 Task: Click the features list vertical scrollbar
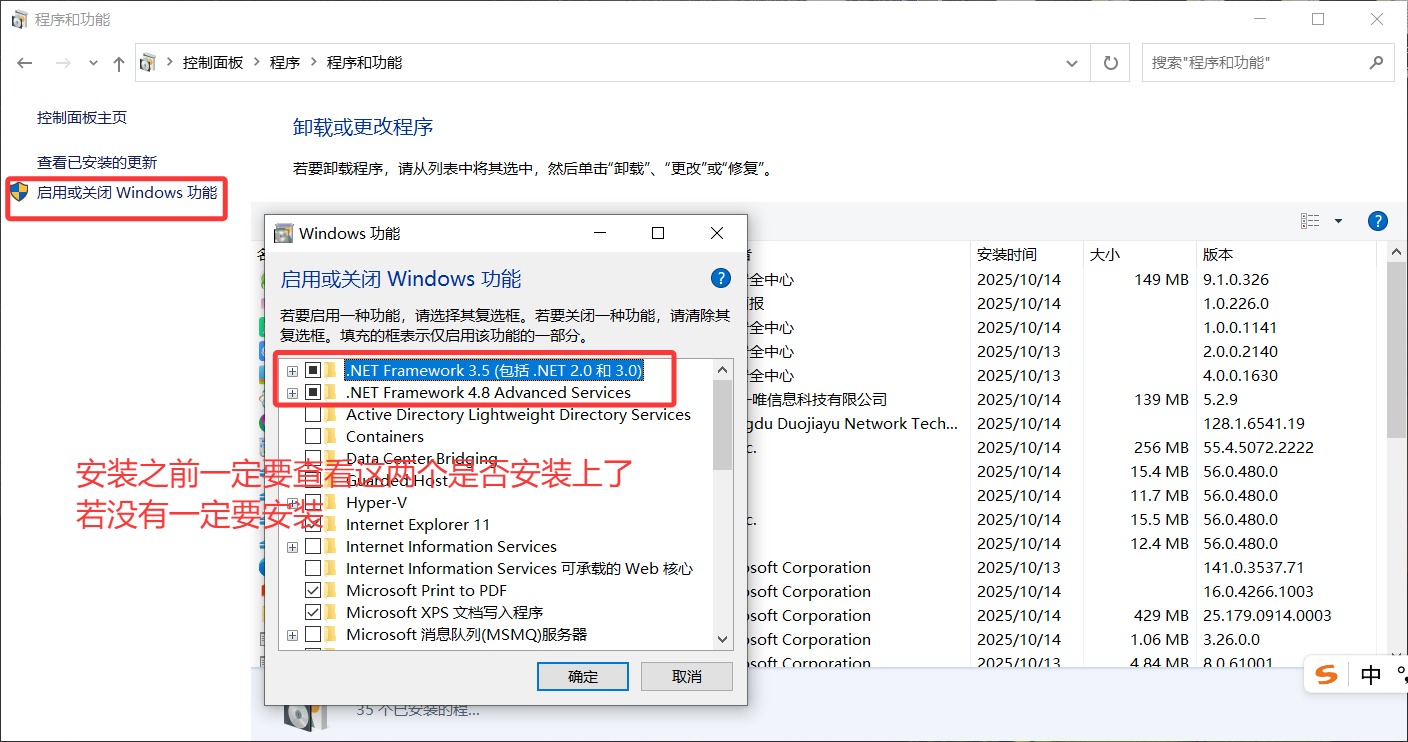(723, 503)
